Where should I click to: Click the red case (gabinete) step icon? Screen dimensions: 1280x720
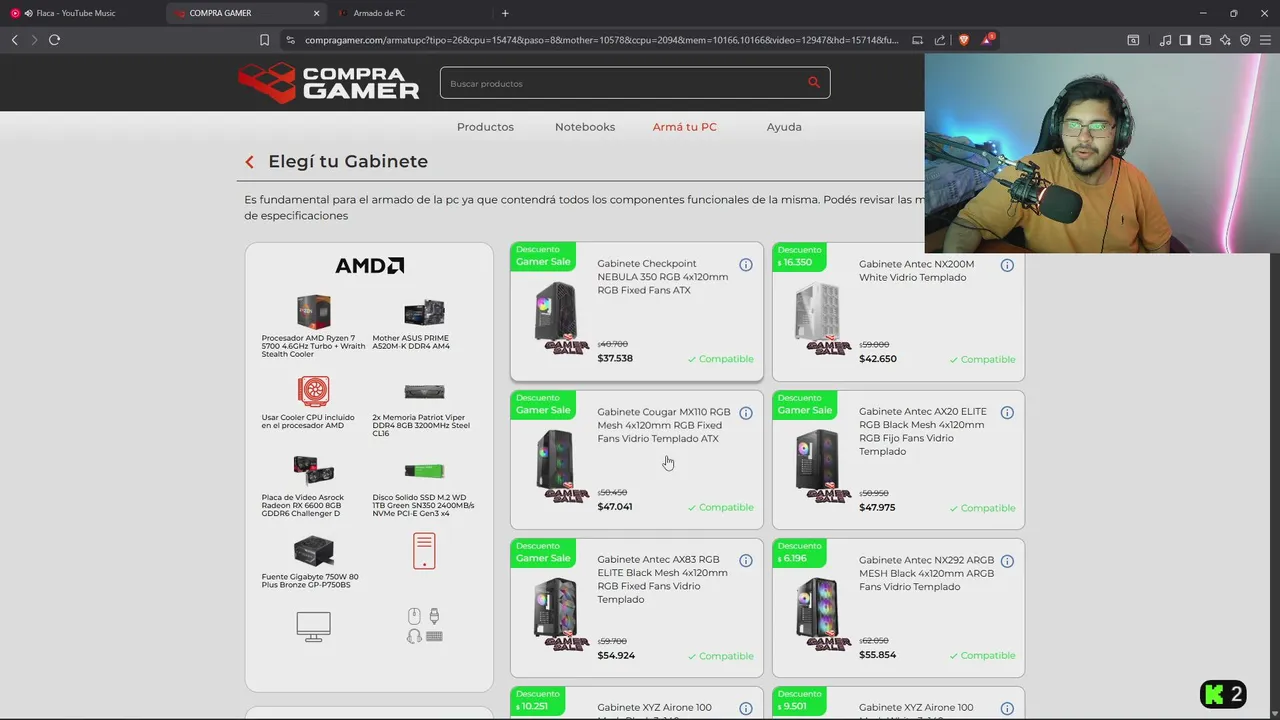tap(424, 551)
